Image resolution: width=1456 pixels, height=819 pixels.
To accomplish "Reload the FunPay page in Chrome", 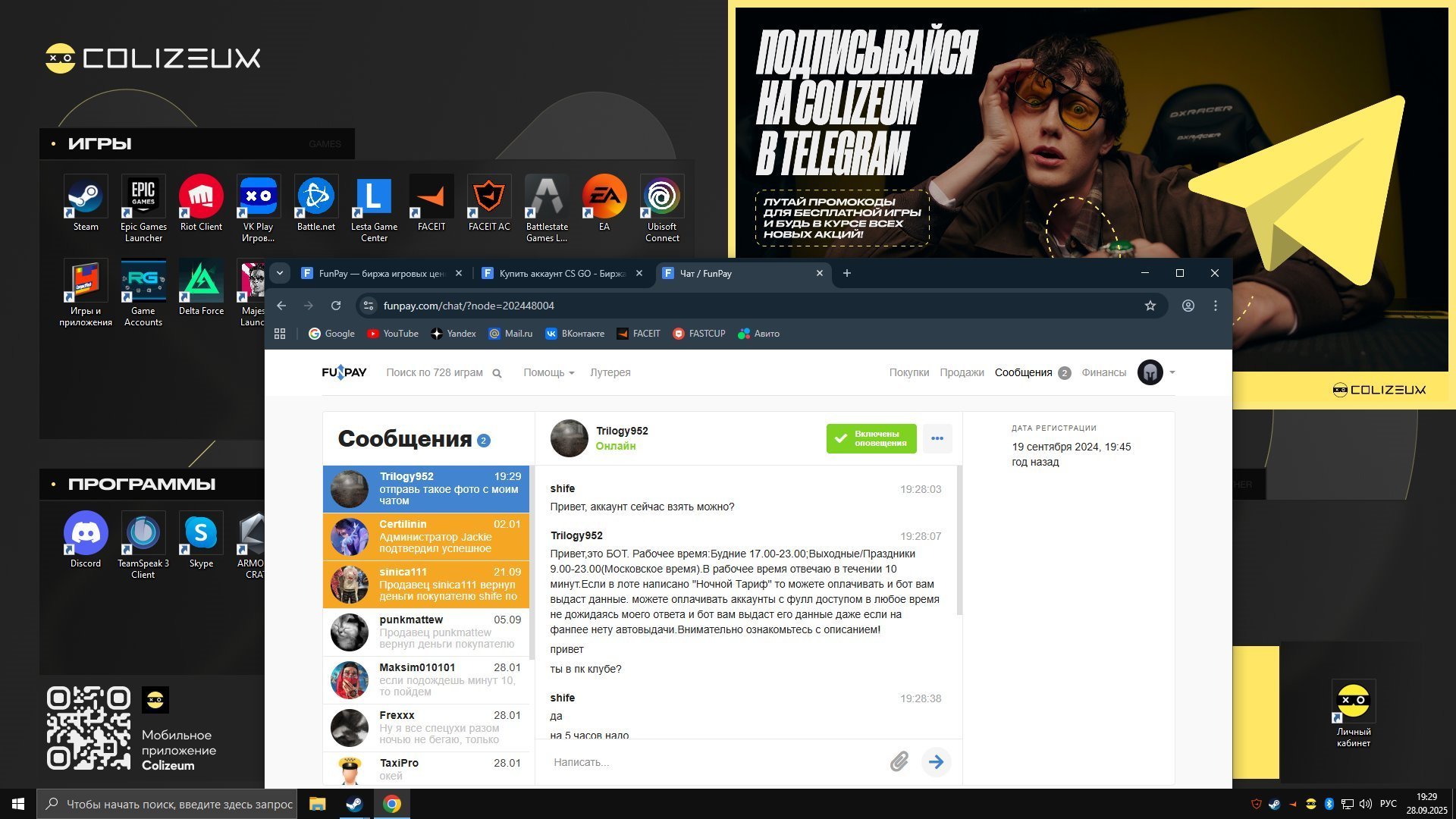I will click(336, 306).
